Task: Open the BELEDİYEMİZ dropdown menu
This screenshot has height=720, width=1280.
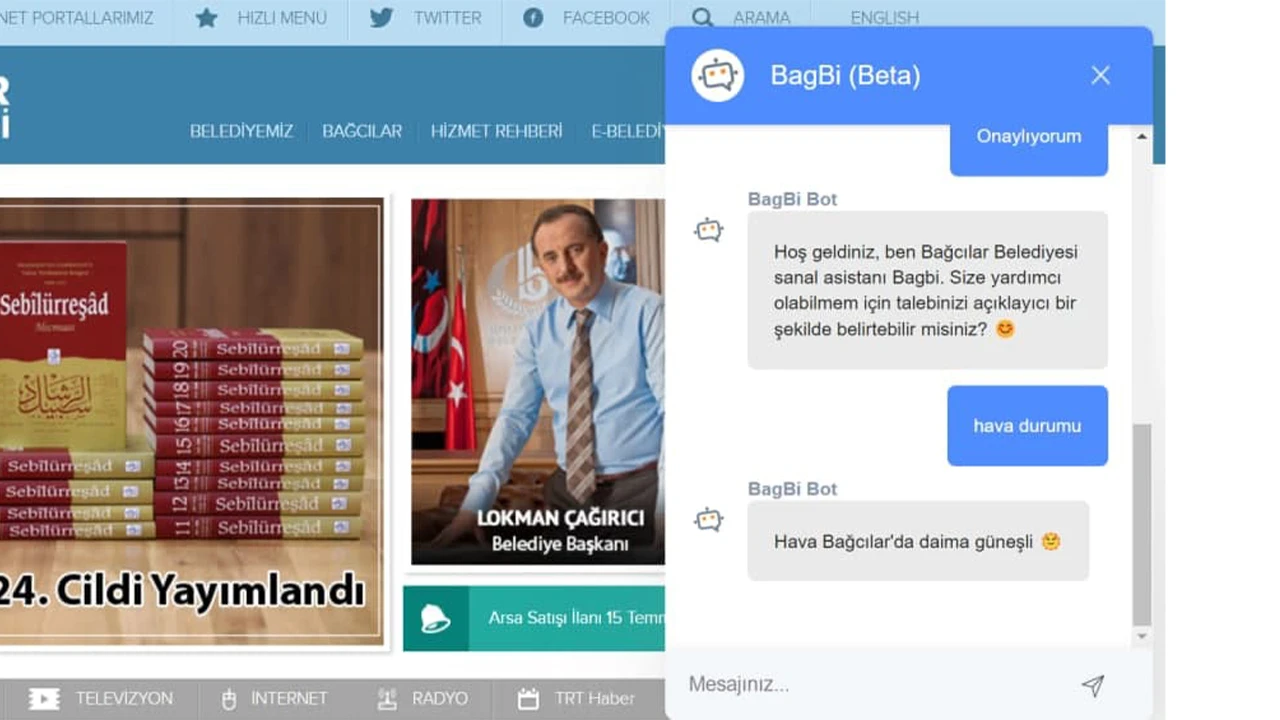Action: 240,131
